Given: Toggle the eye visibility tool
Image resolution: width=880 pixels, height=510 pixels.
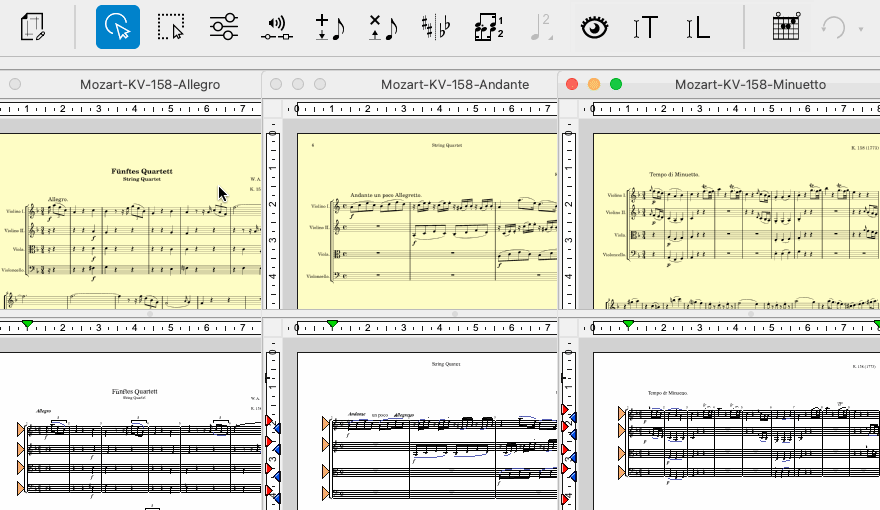Looking at the screenshot, I should [x=594, y=27].
